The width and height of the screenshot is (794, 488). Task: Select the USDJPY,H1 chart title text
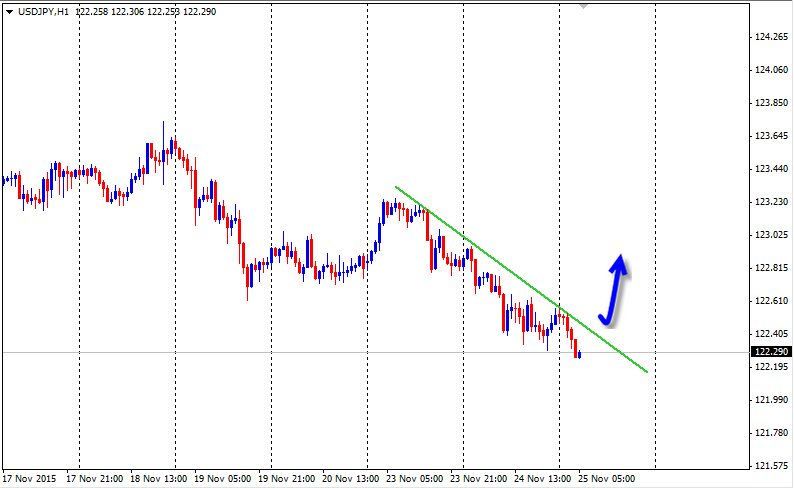coord(44,12)
